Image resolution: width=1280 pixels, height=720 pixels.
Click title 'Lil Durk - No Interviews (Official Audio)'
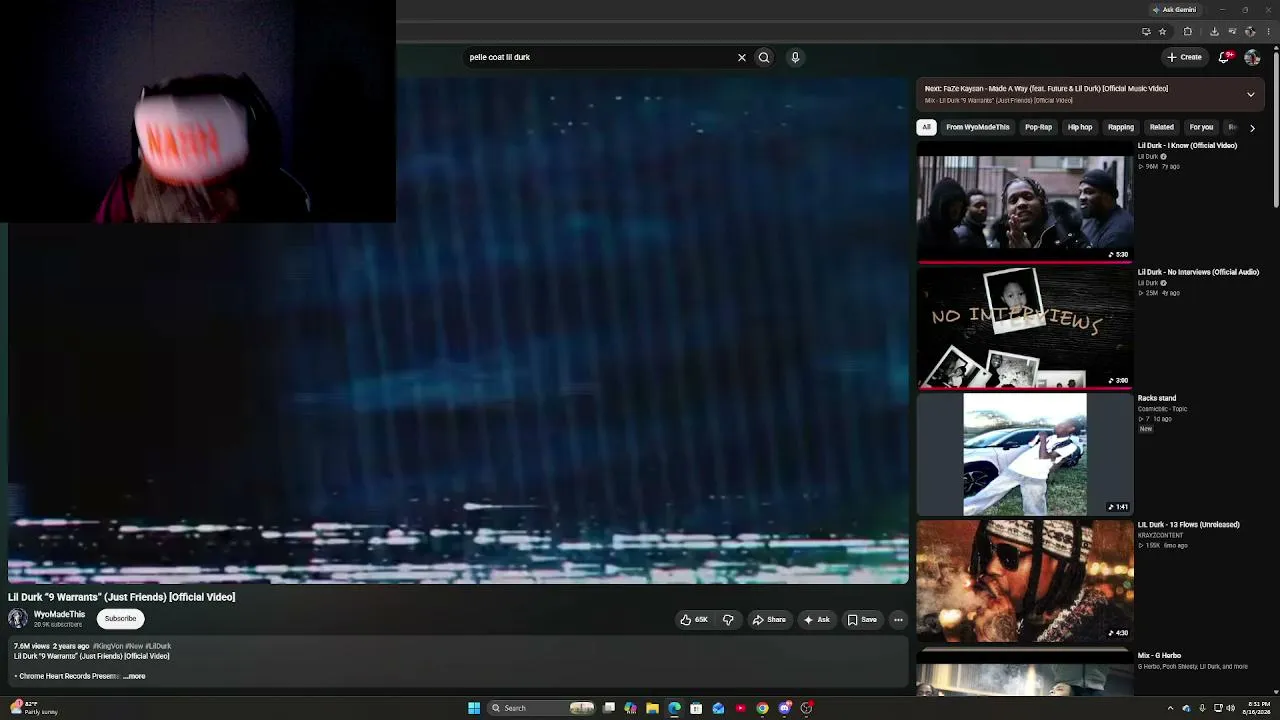coord(1198,272)
